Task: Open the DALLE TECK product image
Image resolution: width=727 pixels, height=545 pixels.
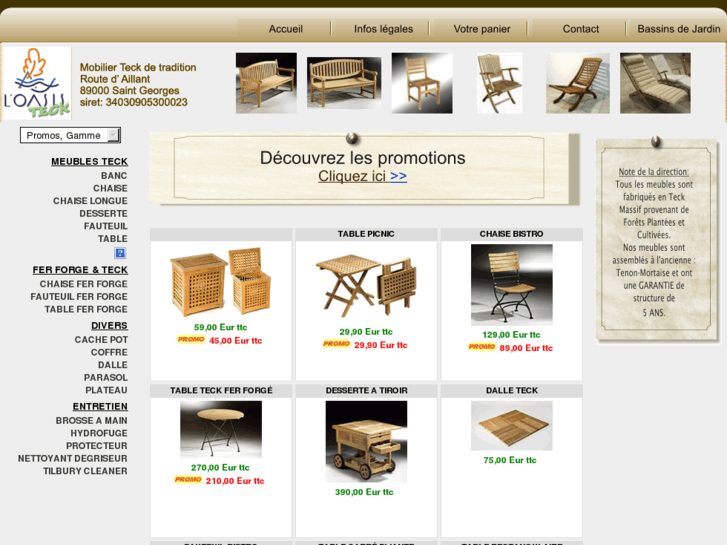Action: point(511,426)
